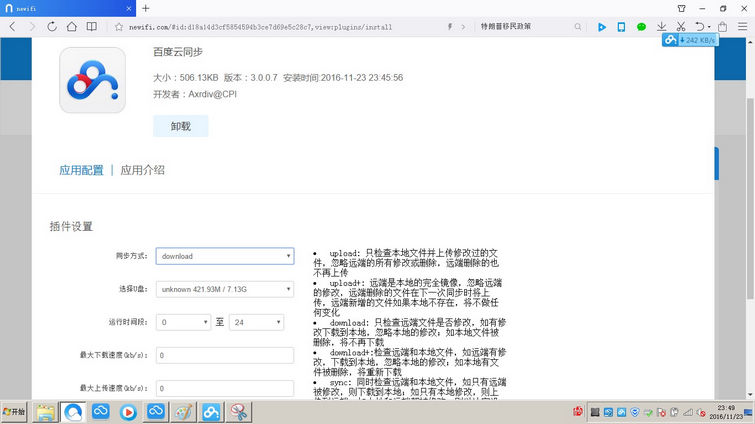This screenshot has height=424, width=755.
Task: Open the paint palette taskbar icon
Action: tap(183, 412)
